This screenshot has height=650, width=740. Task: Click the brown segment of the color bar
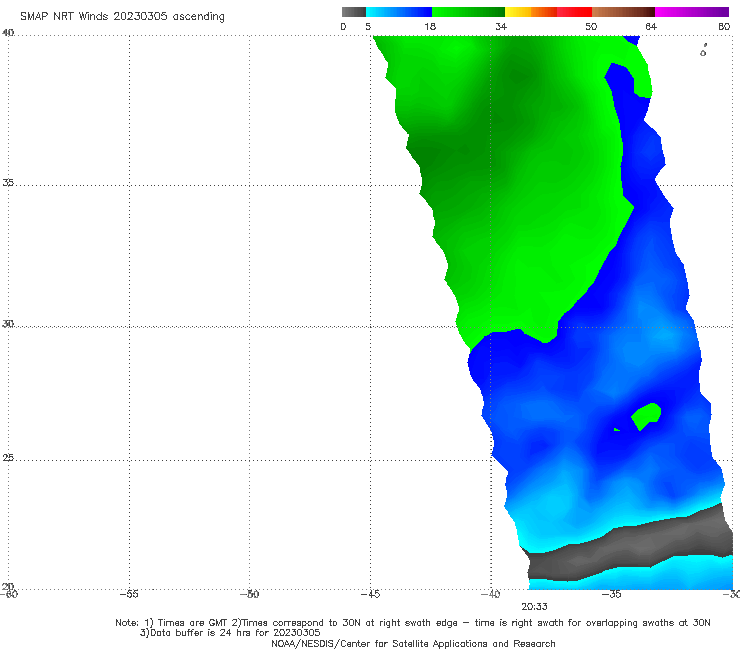pyautogui.click(x=623, y=12)
